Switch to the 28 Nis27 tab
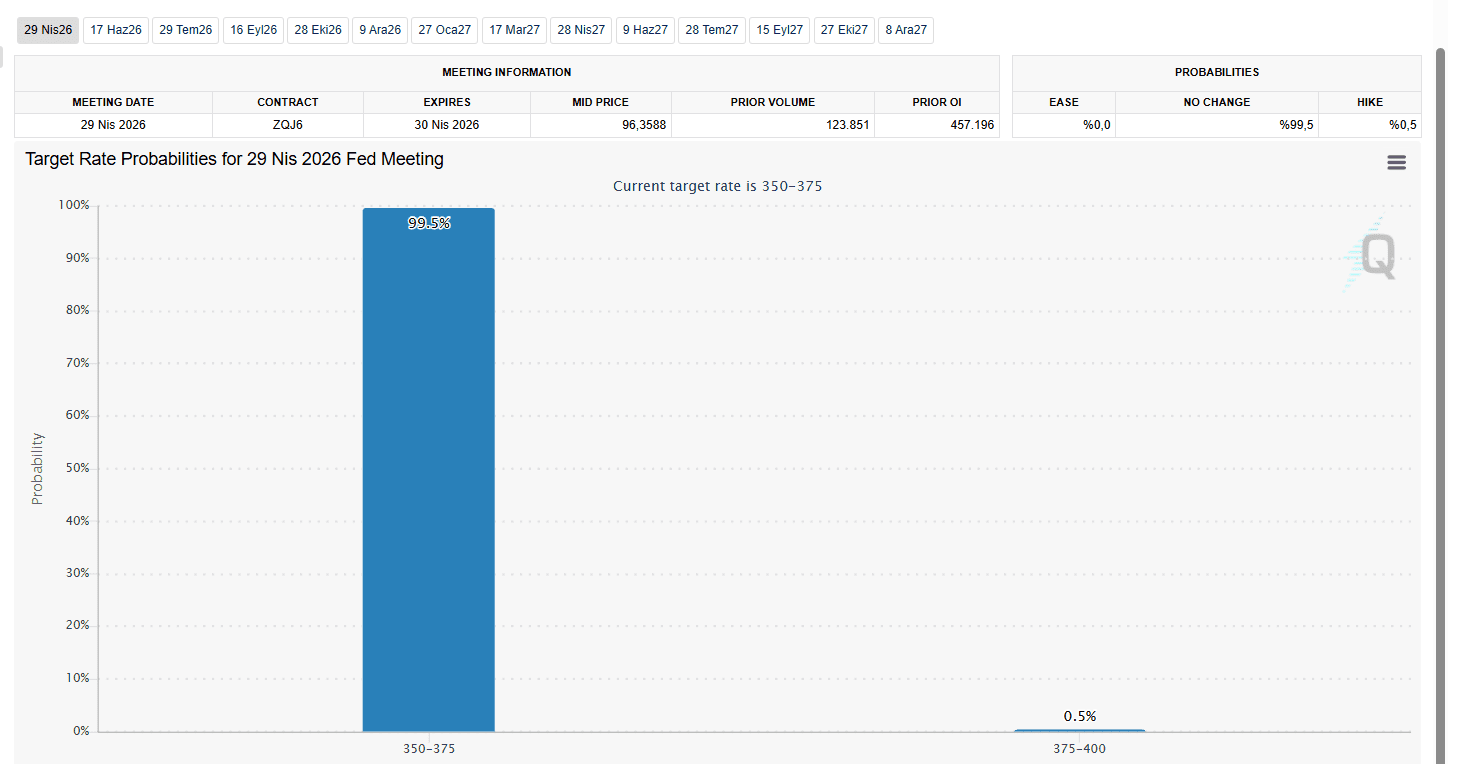Viewport: 1459px width, 764px height. (x=581, y=30)
